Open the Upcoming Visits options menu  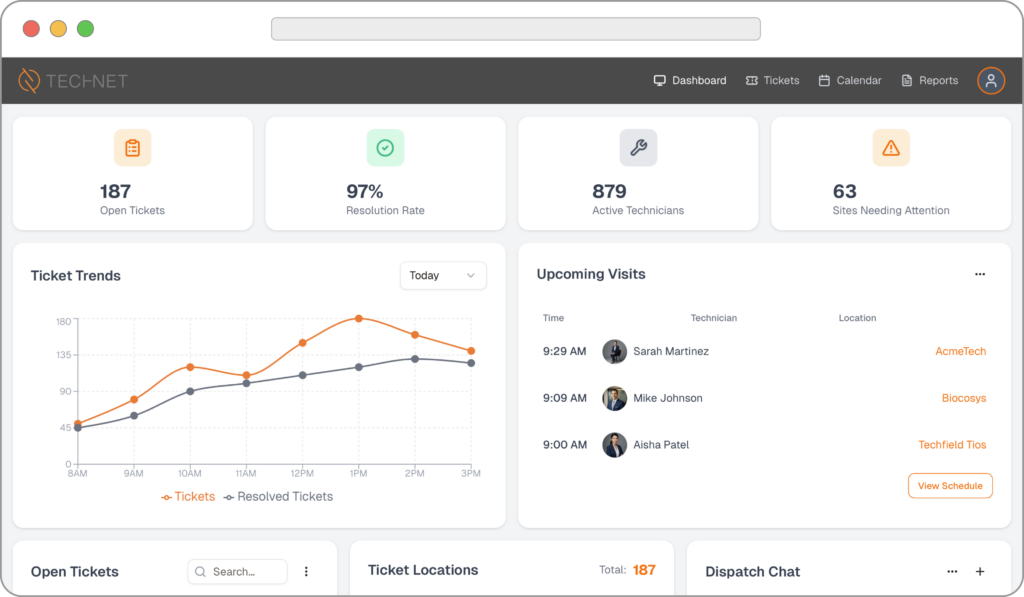click(x=980, y=274)
